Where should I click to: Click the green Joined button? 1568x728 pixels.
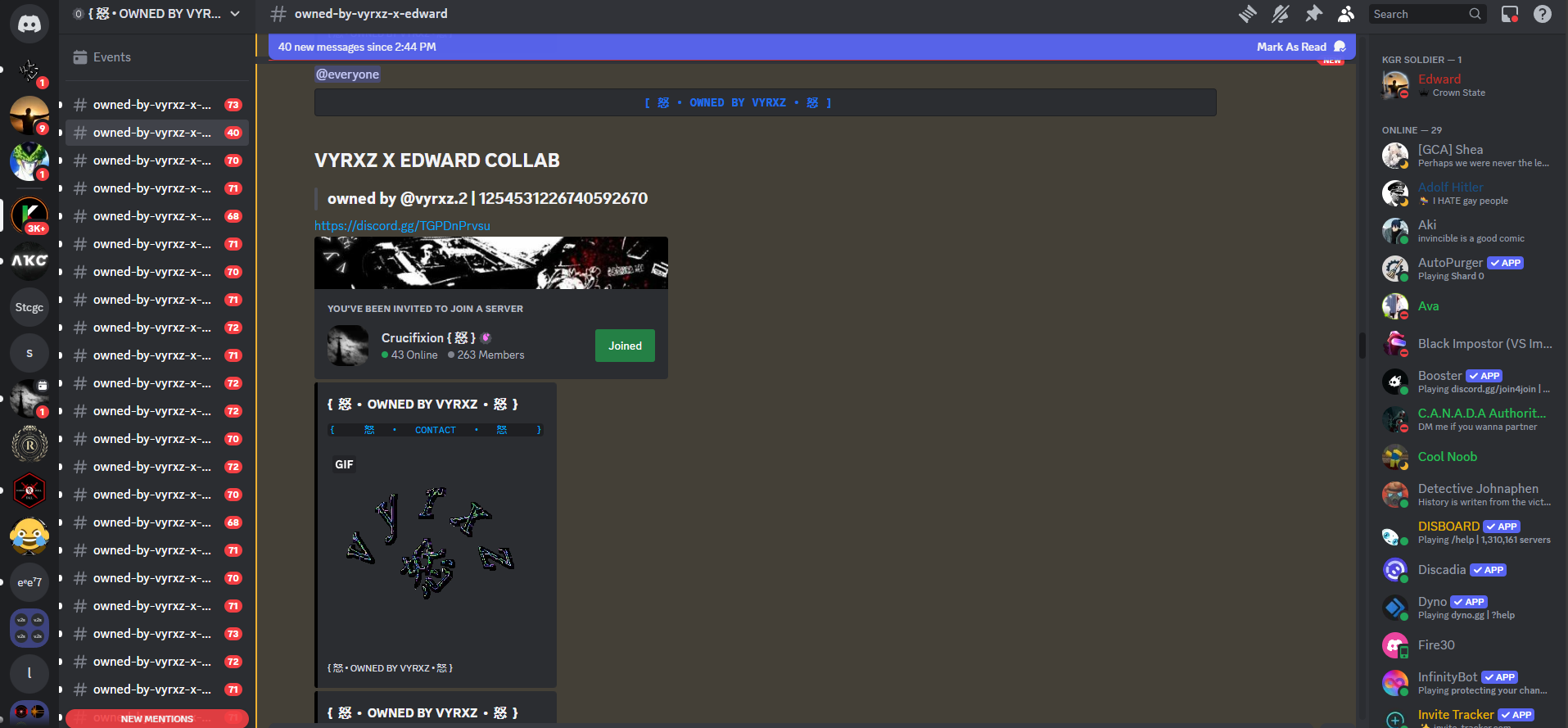[x=625, y=346]
